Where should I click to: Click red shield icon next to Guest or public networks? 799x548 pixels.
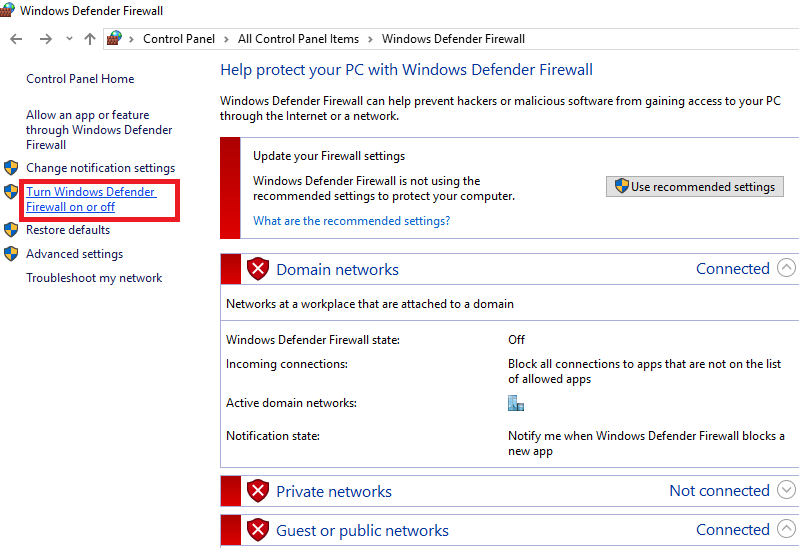coord(258,530)
